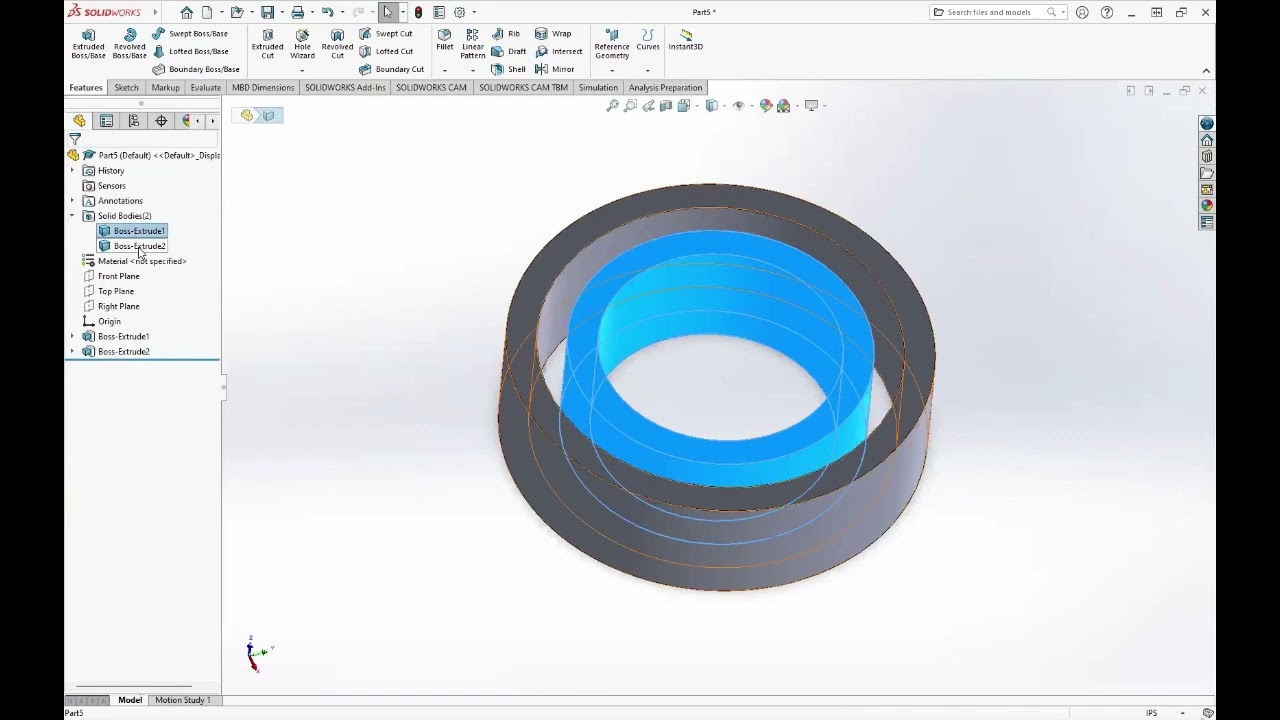Click the Section View icon
The height and width of the screenshot is (720, 1280).
[666, 105]
